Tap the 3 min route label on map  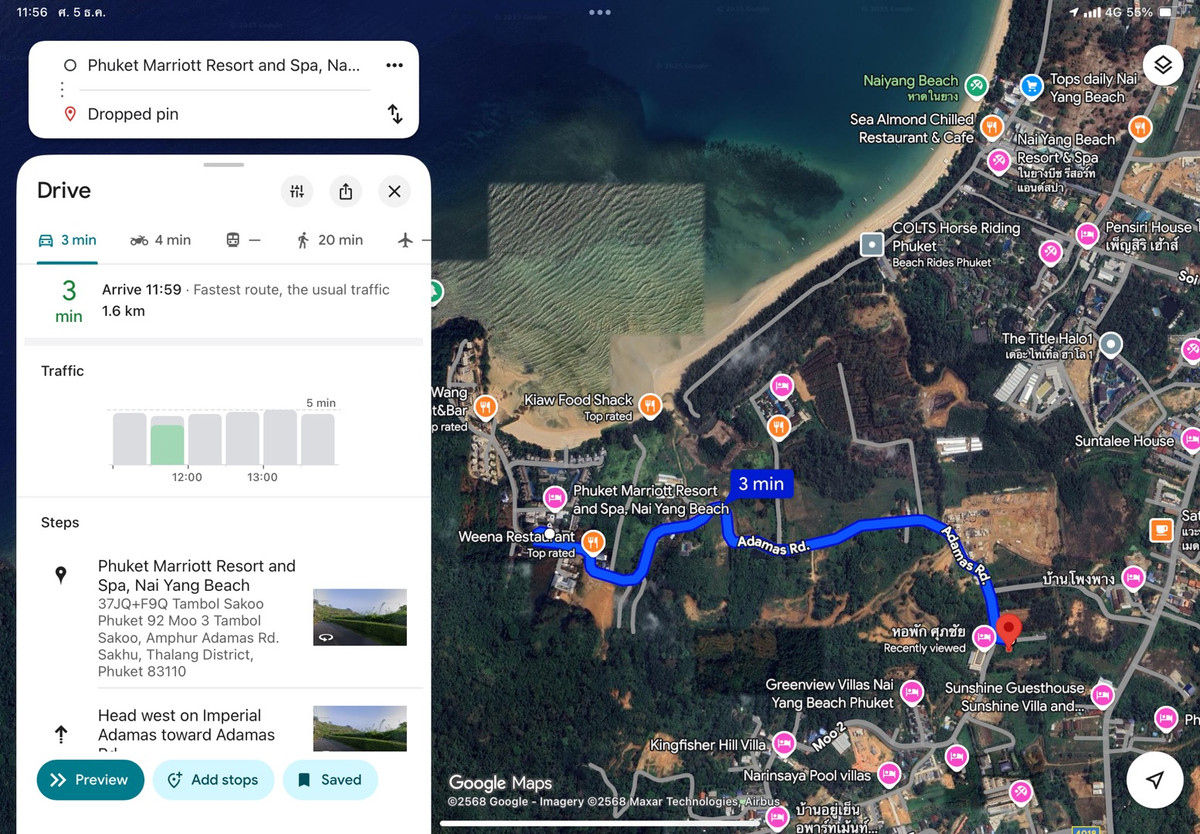coord(761,484)
